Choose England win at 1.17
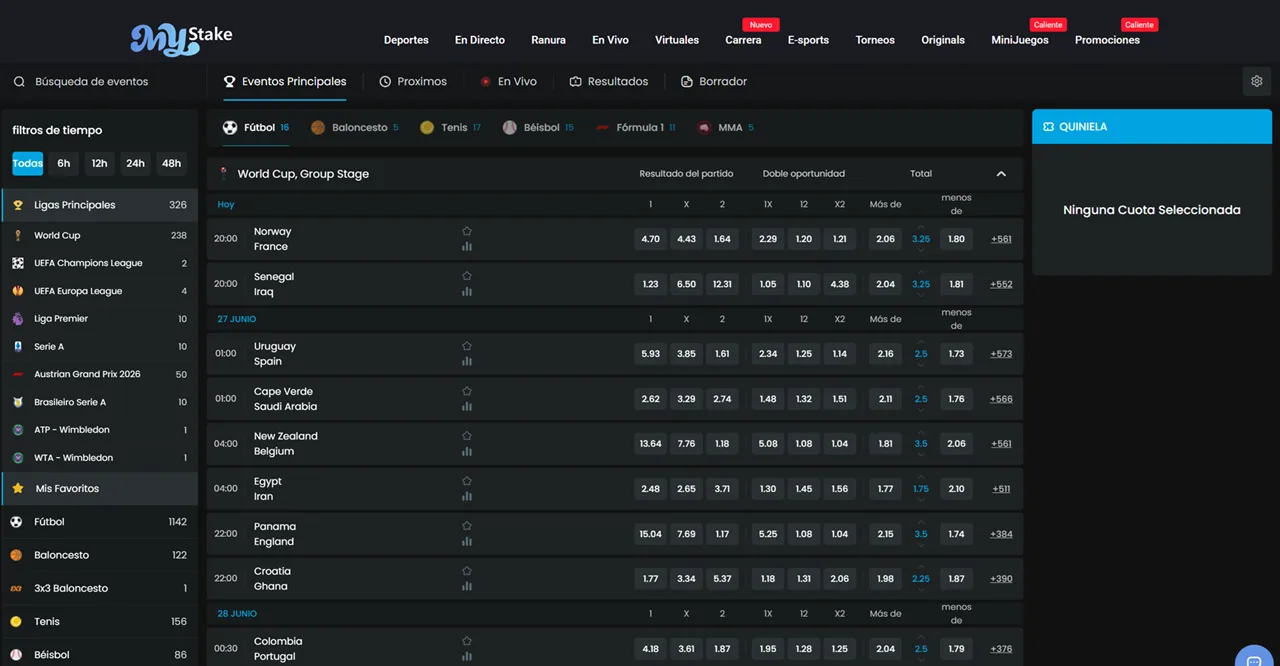The image size is (1280, 666). click(x=722, y=534)
